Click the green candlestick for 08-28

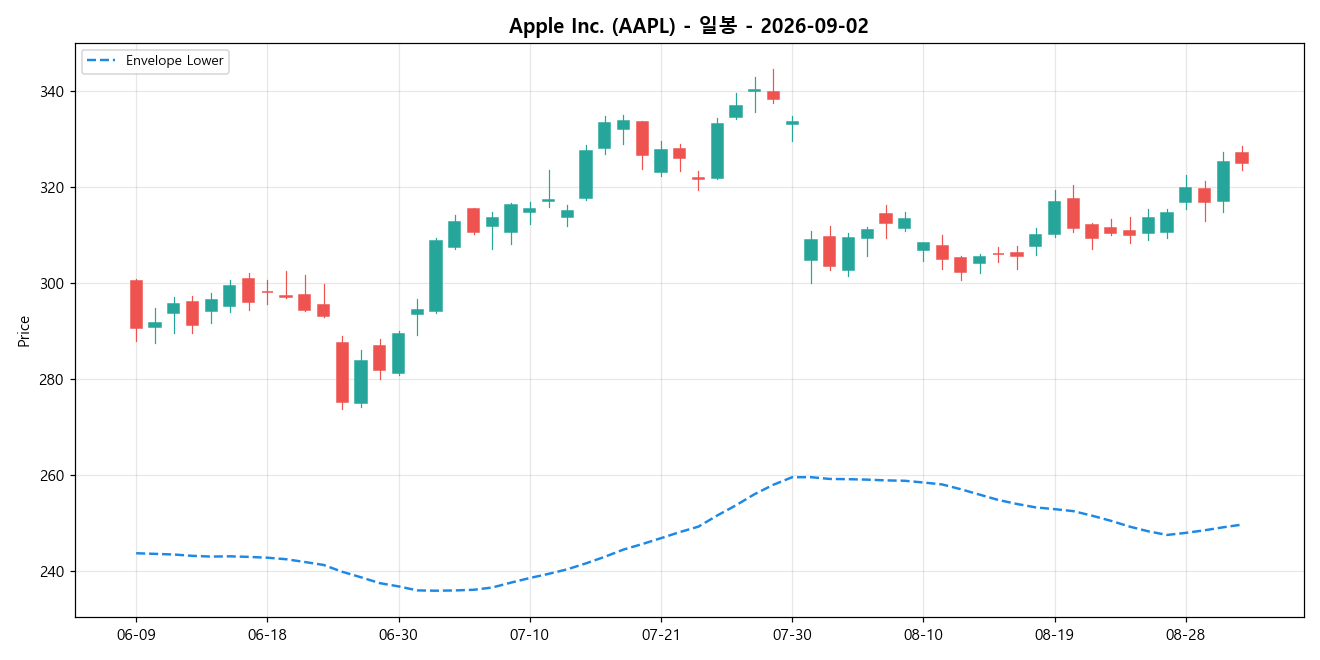pyautogui.click(x=1185, y=195)
